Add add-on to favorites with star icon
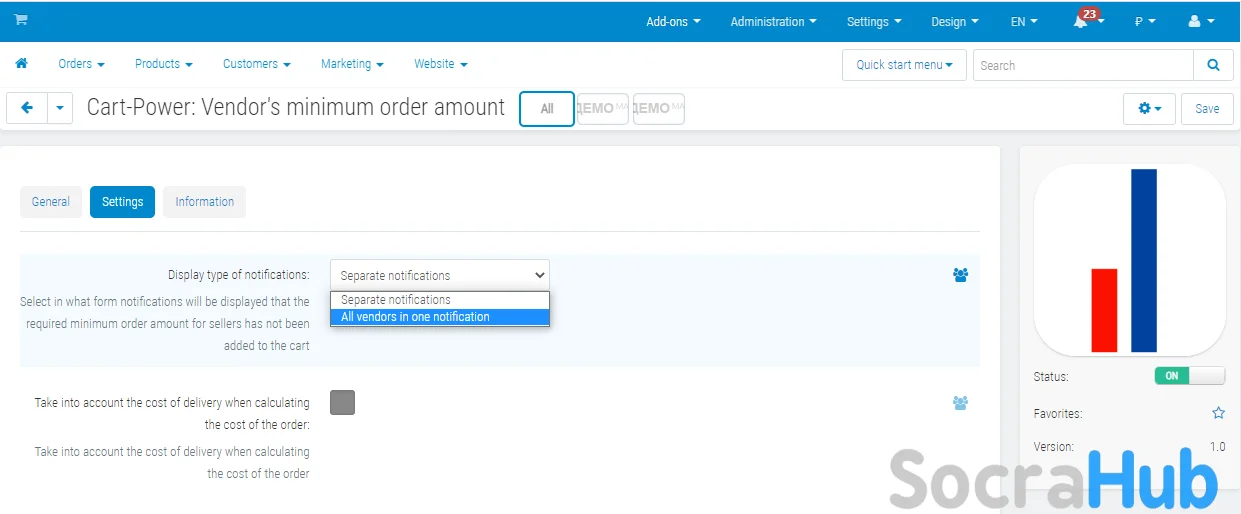 tap(1218, 413)
